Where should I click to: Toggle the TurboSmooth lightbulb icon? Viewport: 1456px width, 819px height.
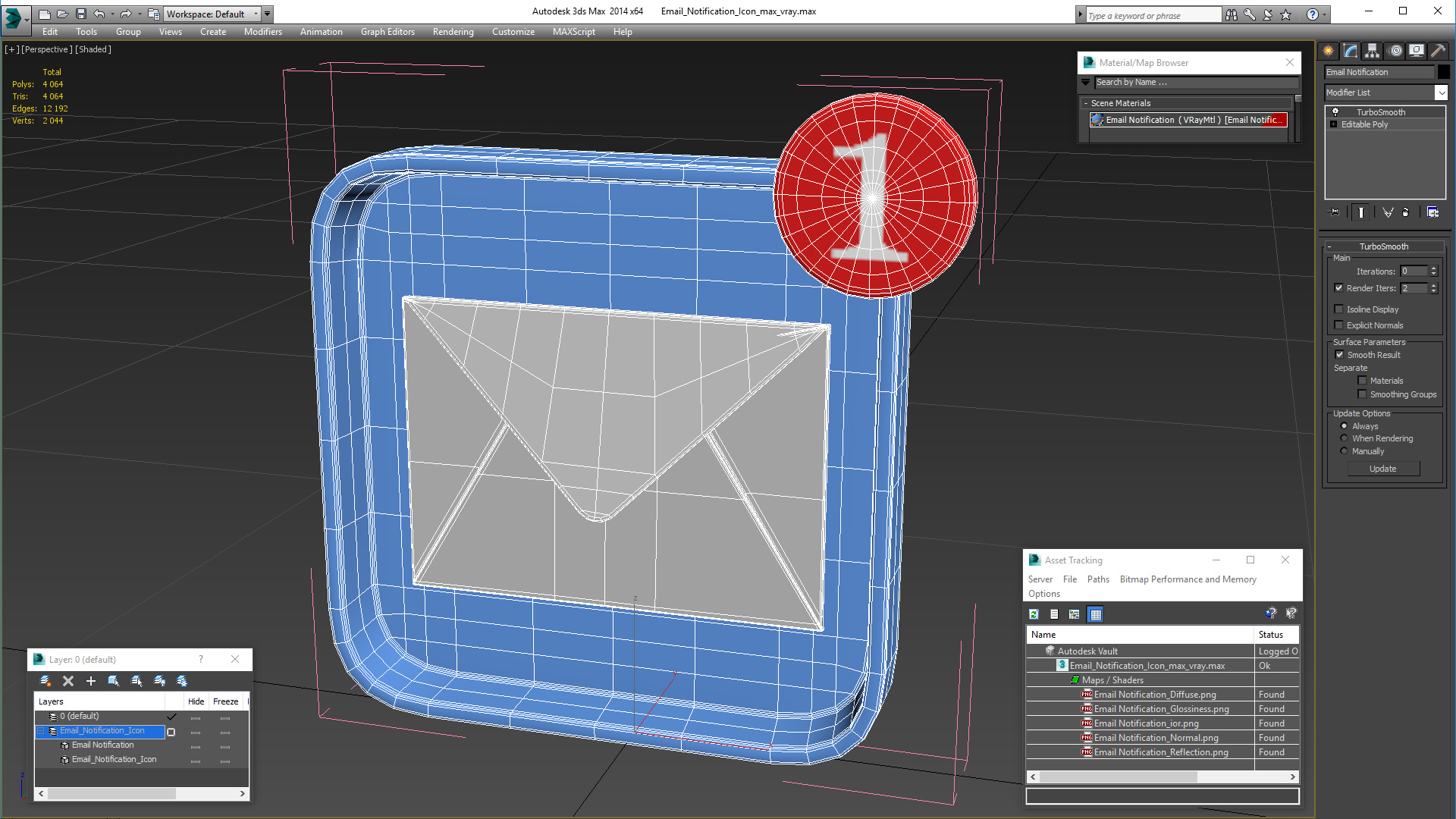point(1335,112)
